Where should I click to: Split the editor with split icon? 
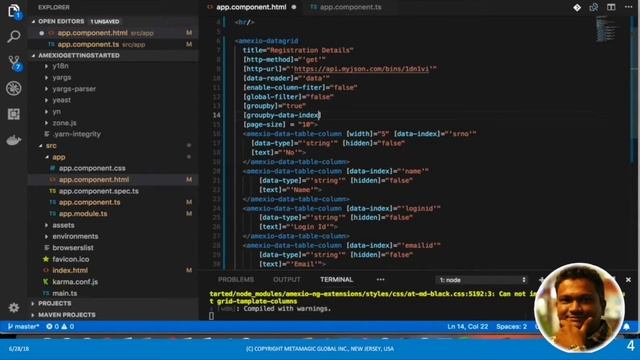click(611, 7)
